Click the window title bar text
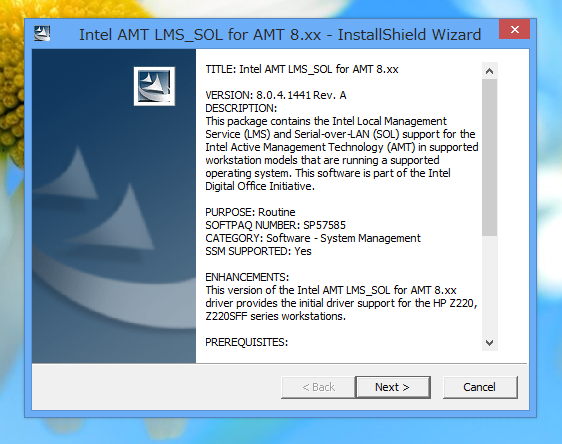Screen dimensions: 562x444 pos(280,35)
